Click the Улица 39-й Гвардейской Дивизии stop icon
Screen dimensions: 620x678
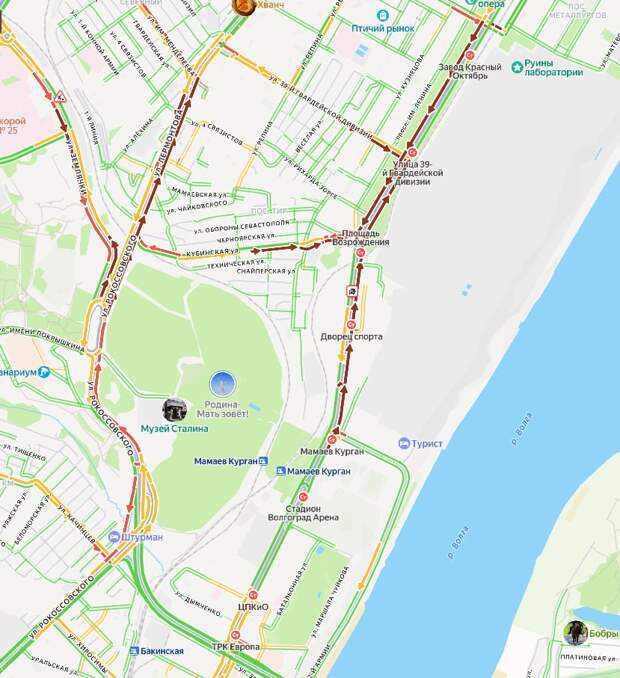coord(412,152)
